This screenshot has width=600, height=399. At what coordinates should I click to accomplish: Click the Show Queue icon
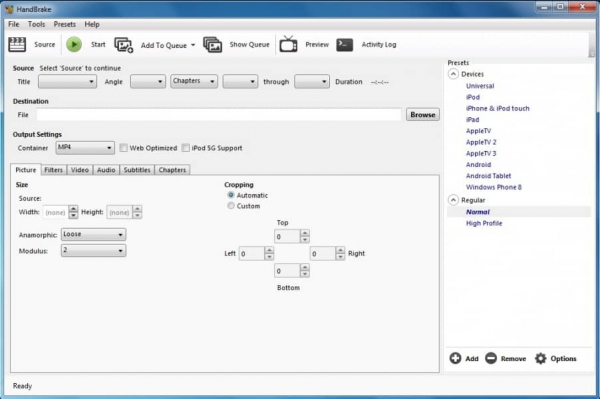(x=212, y=45)
